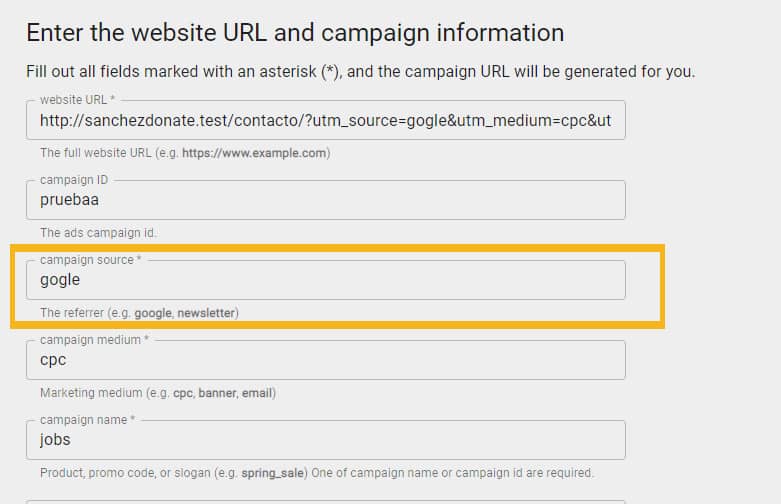This screenshot has width=781, height=504.
Task: Click the website URL input field
Action: [x=325, y=121]
